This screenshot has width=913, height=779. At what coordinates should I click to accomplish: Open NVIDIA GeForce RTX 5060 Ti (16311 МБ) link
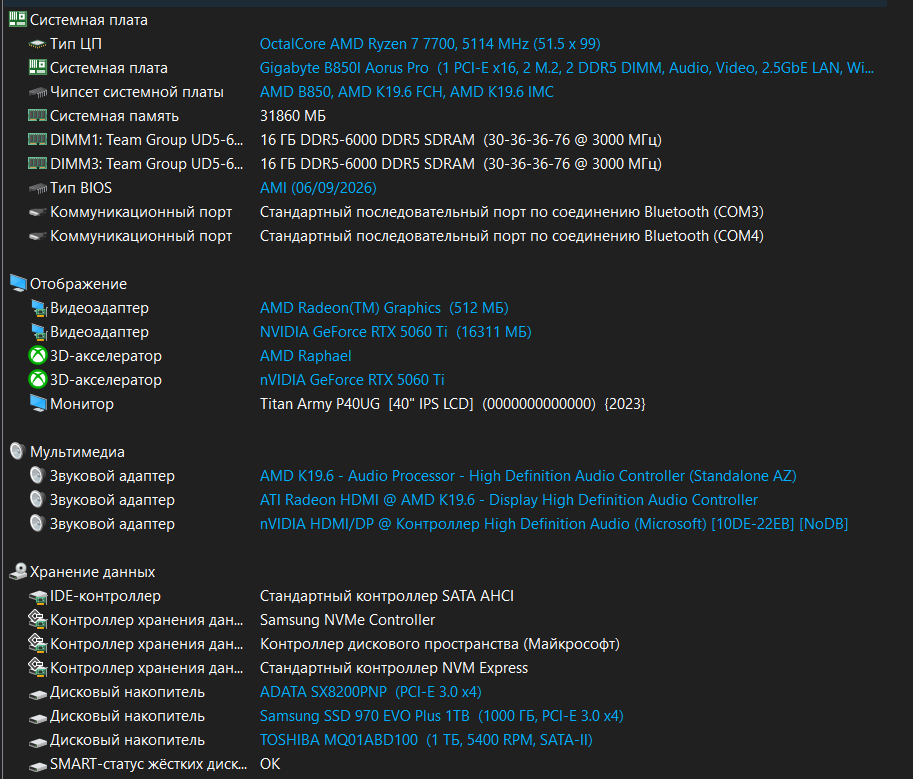click(395, 331)
